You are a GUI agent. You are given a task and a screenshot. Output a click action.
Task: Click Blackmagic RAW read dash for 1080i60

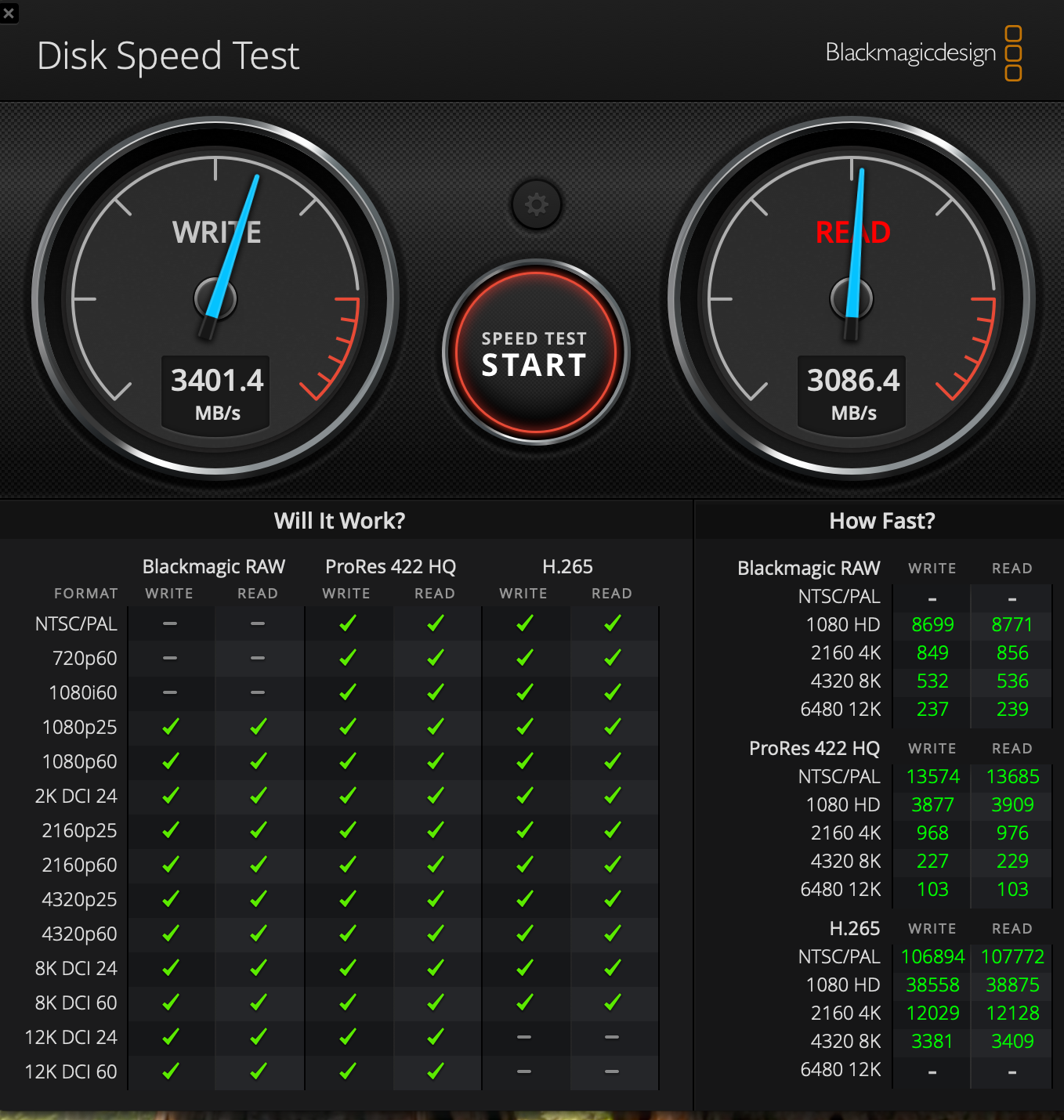coord(258,692)
